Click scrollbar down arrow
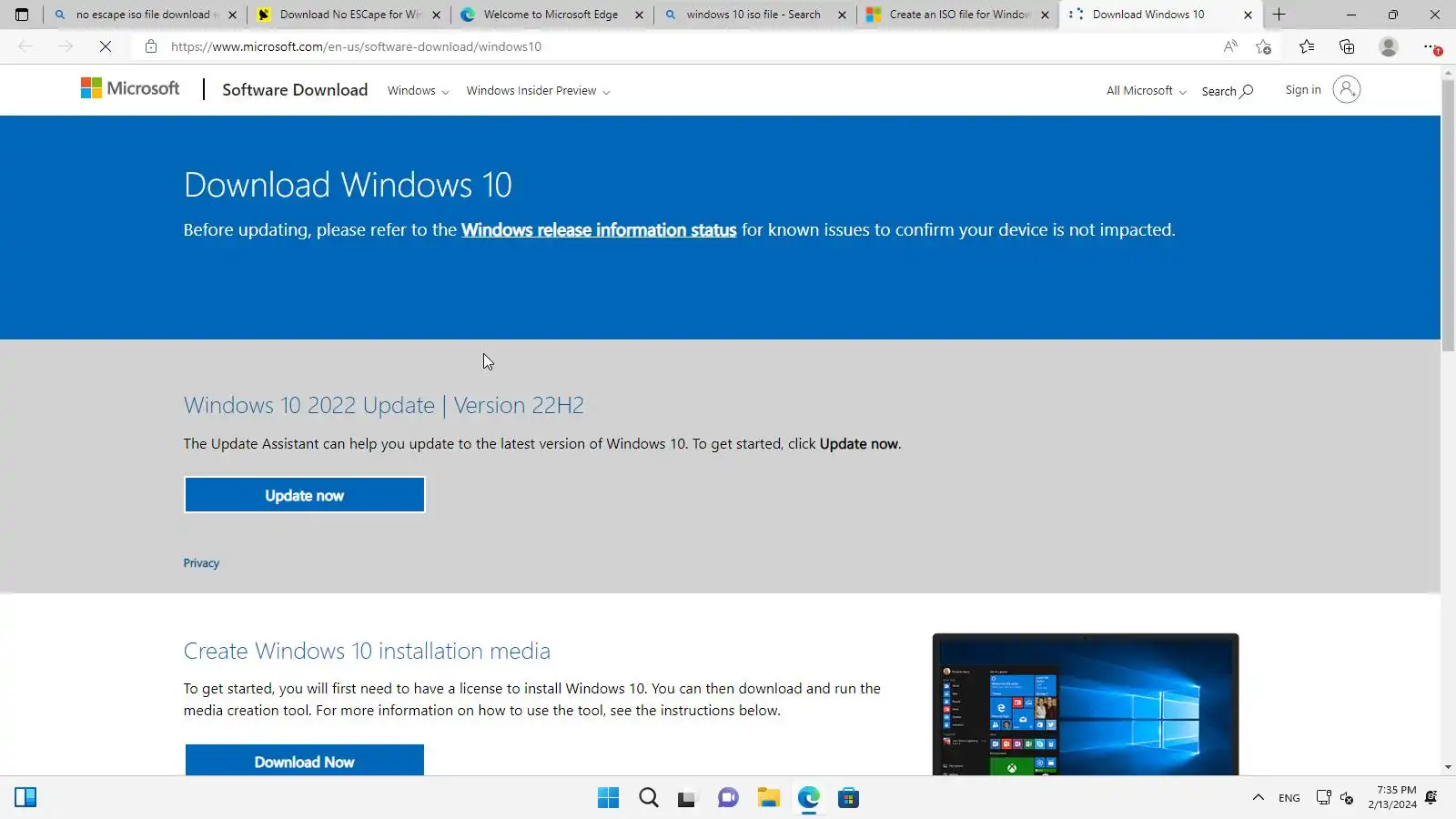This screenshot has height=819, width=1456. [x=1448, y=768]
